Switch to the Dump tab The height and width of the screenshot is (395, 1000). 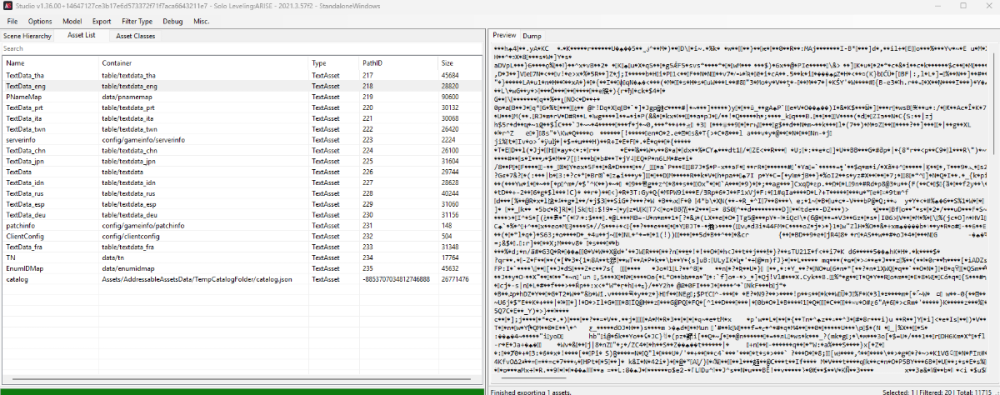(x=531, y=36)
